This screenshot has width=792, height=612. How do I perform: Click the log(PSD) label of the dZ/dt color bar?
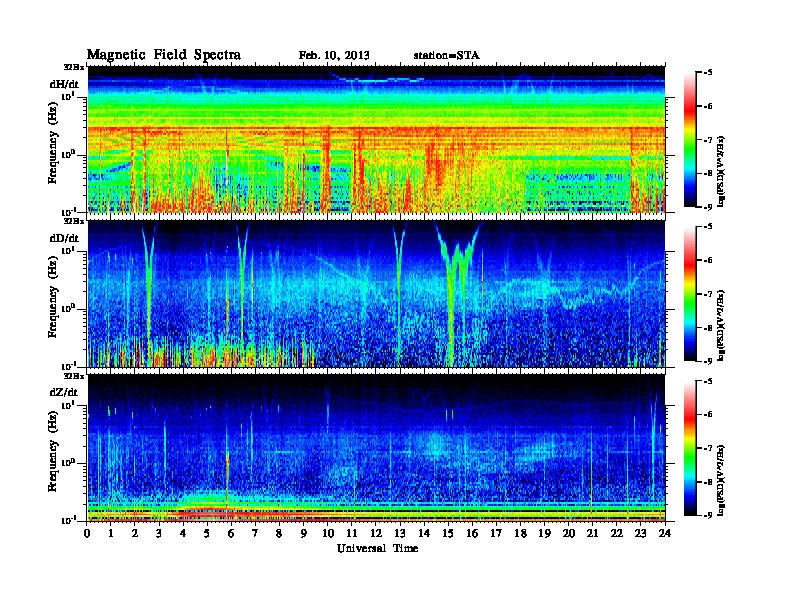coord(721,479)
